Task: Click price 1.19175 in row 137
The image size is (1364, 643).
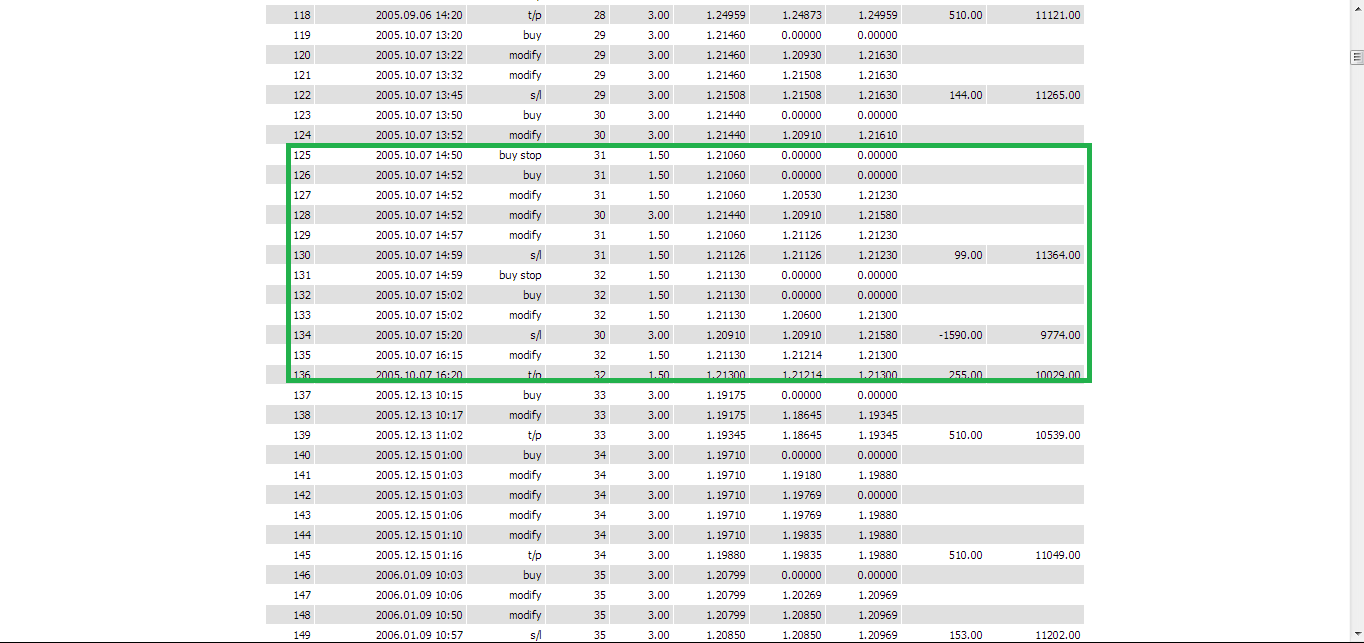Action: 724,395
